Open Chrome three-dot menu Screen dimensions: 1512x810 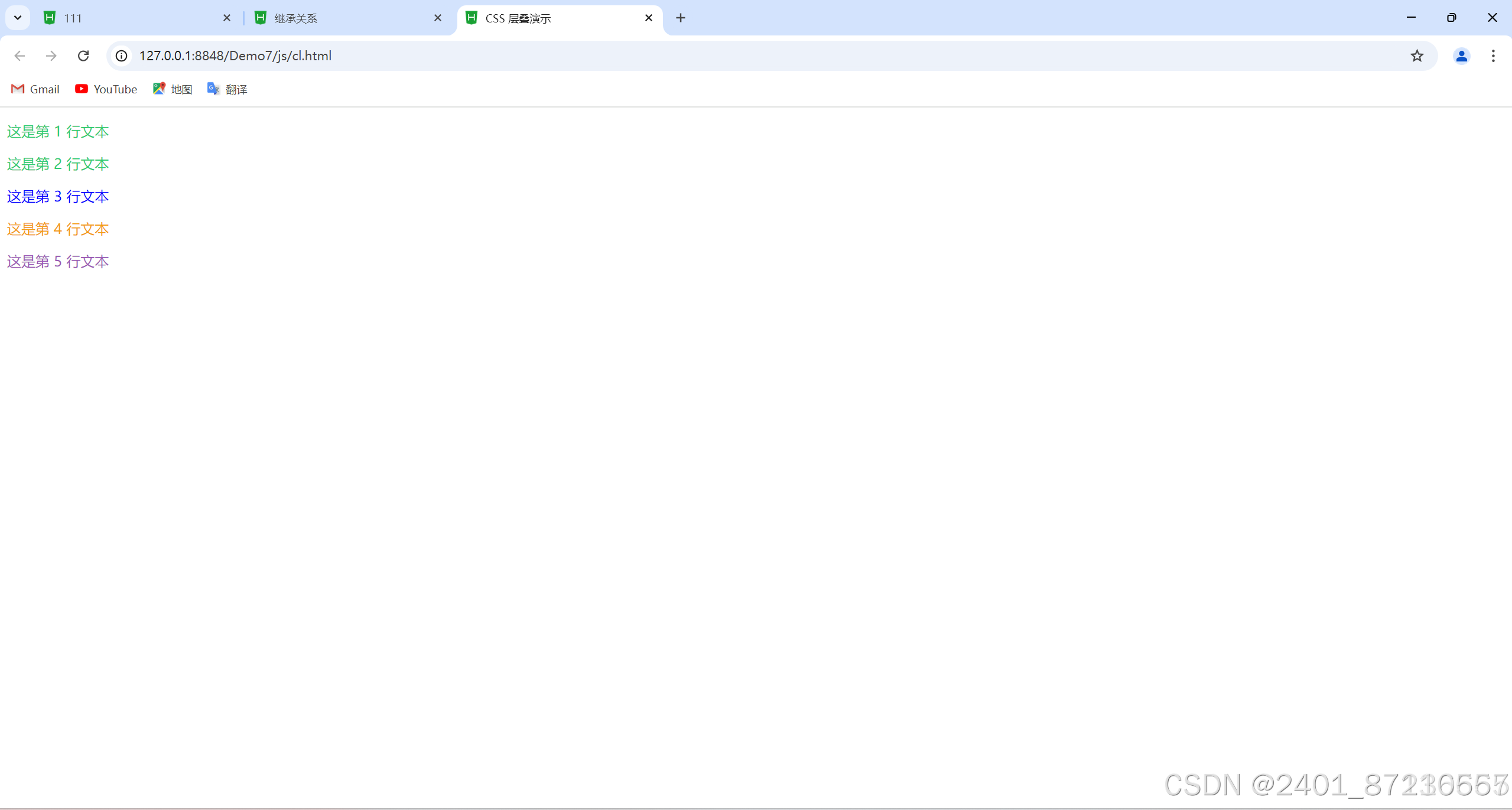[x=1493, y=56]
